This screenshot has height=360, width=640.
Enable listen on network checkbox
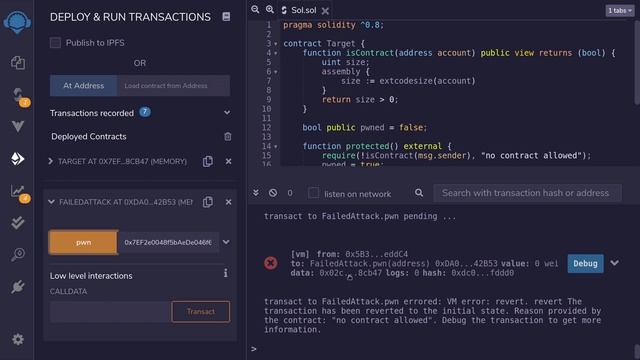(x=313, y=193)
